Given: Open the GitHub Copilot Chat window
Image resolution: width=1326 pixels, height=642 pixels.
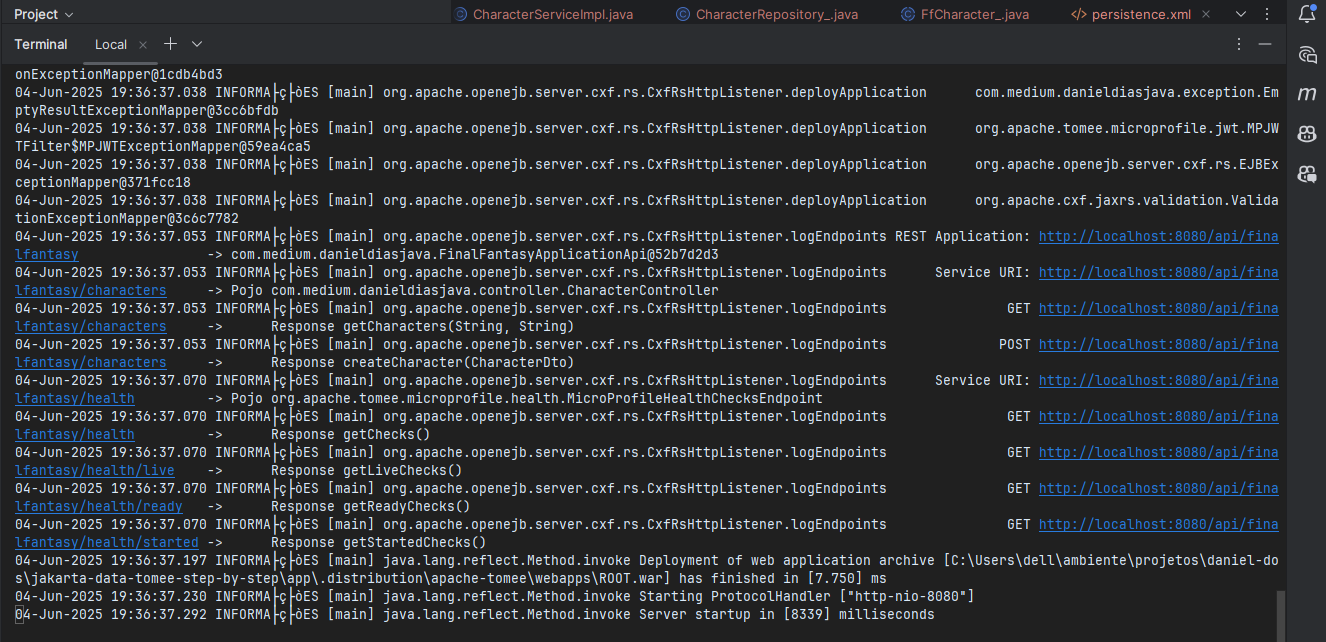Looking at the screenshot, I should pyautogui.click(x=1306, y=174).
